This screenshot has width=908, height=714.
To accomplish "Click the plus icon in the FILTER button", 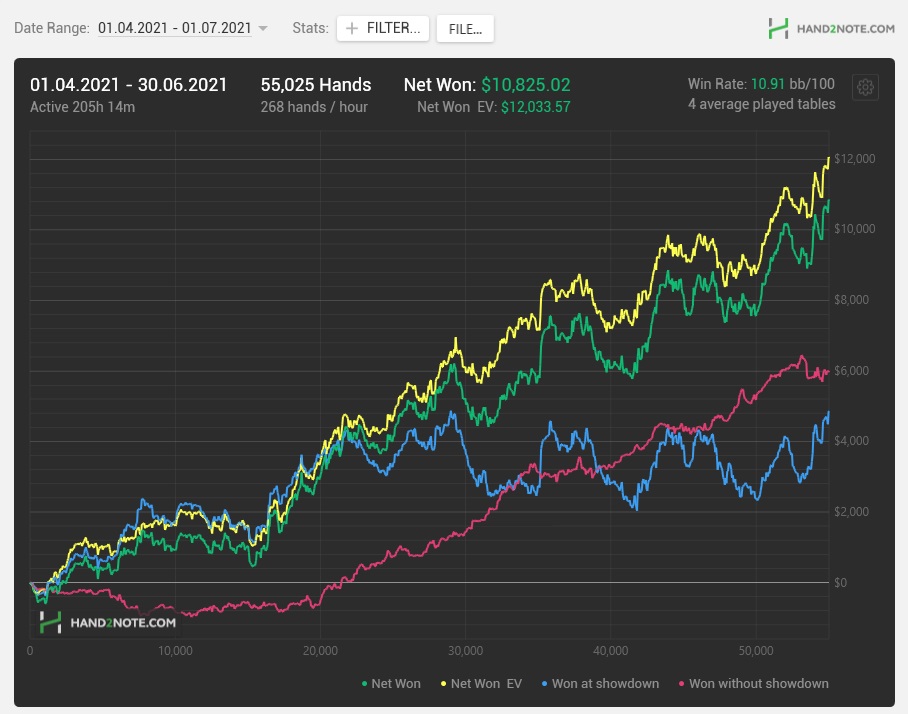I will (352, 28).
